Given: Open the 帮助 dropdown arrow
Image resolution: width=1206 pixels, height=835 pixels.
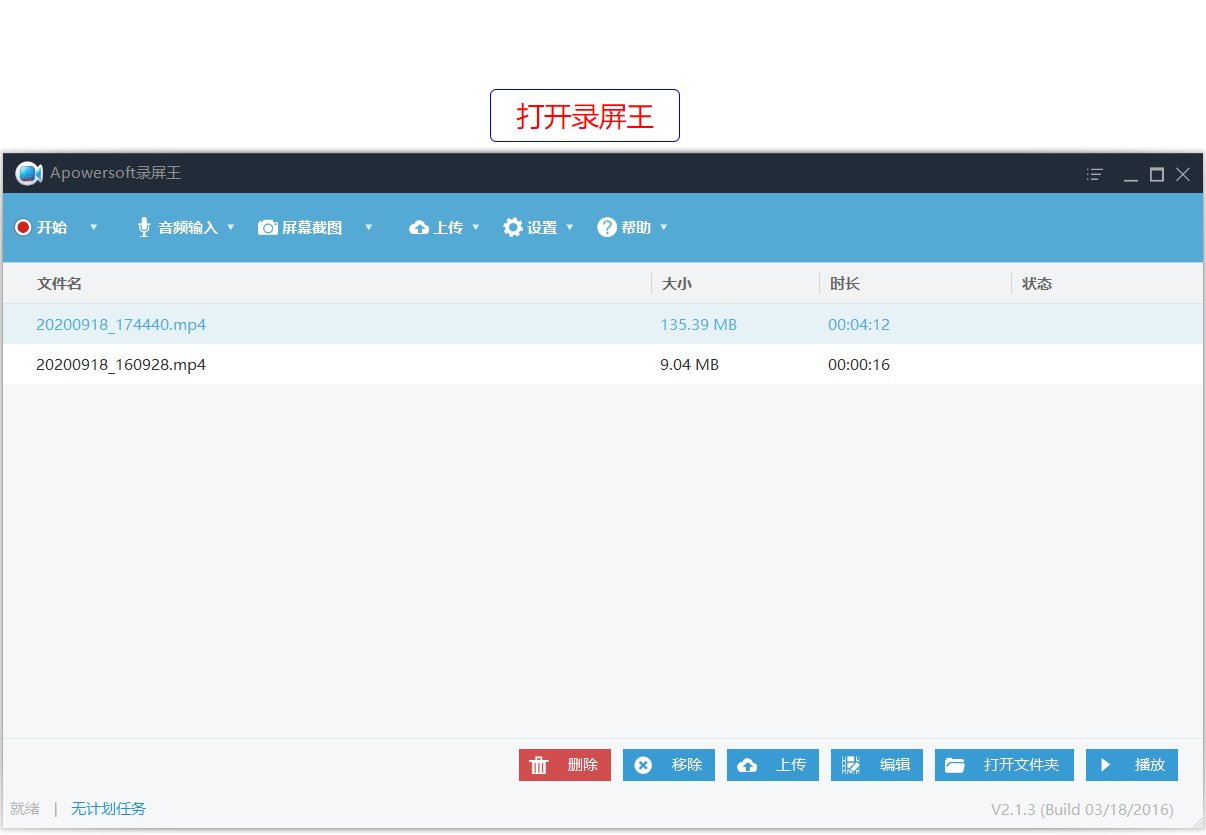Looking at the screenshot, I should click(x=664, y=227).
